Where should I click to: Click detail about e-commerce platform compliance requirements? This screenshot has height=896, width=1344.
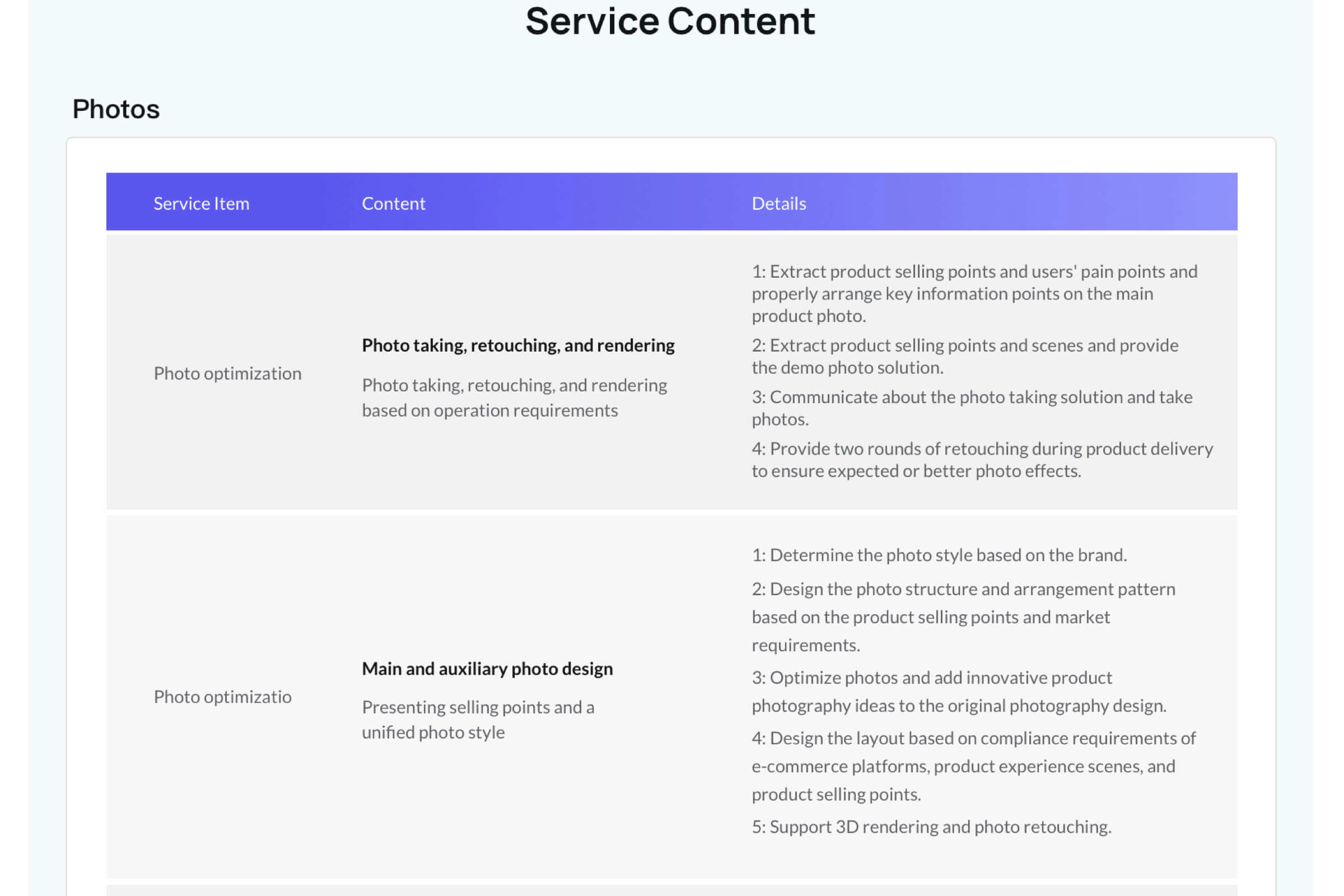coord(973,766)
